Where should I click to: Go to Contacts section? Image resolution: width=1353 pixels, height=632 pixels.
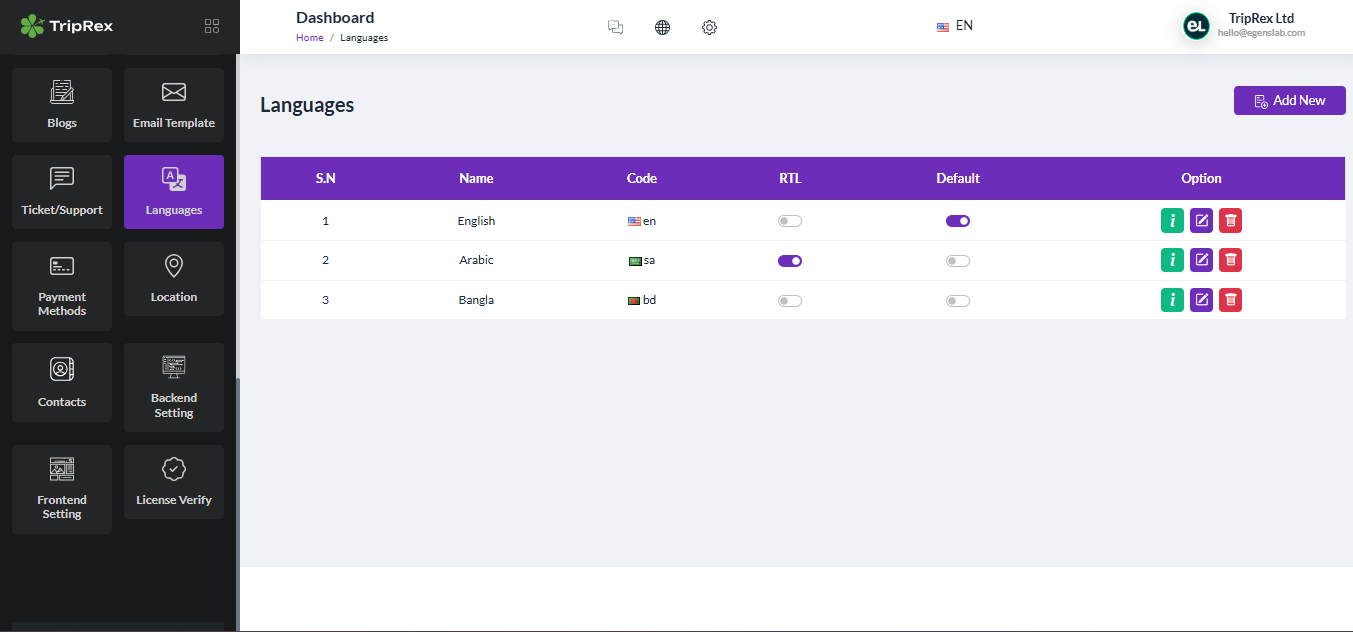pyautogui.click(x=61, y=382)
